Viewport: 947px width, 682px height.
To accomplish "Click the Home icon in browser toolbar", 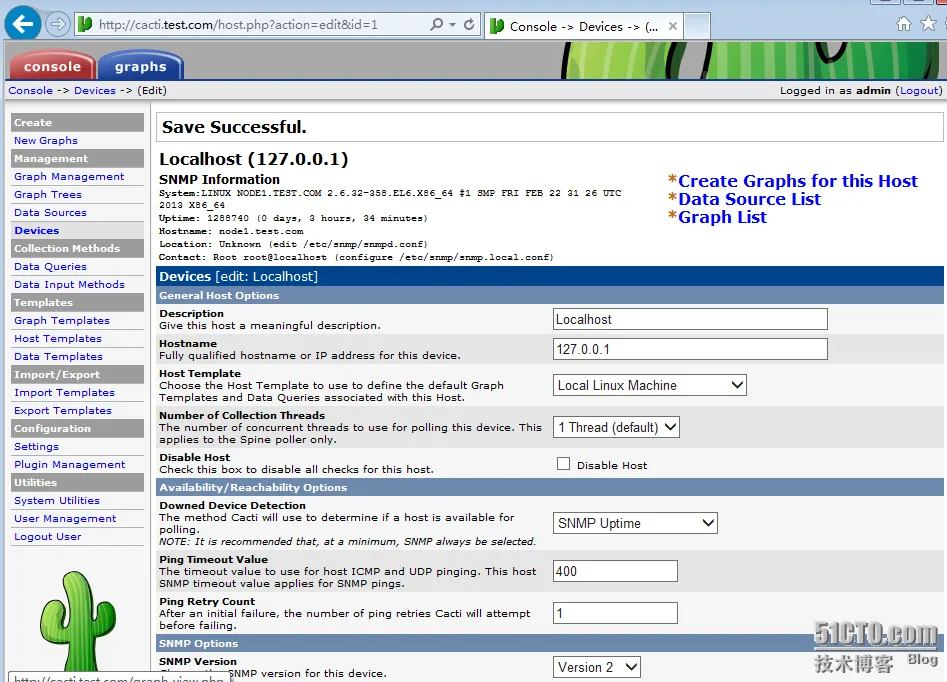I will pyautogui.click(x=904, y=24).
